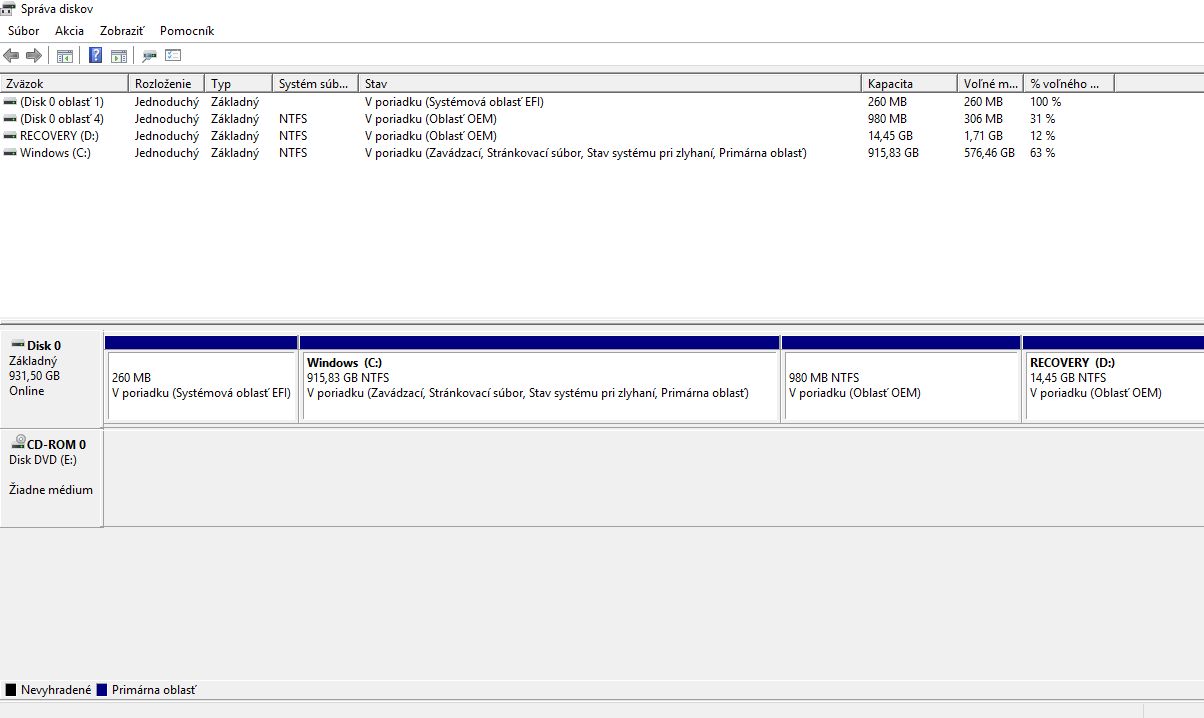The width and height of the screenshot is (1204, 718).
Task: Open the Pomocník menu
Action: [187, 31]
